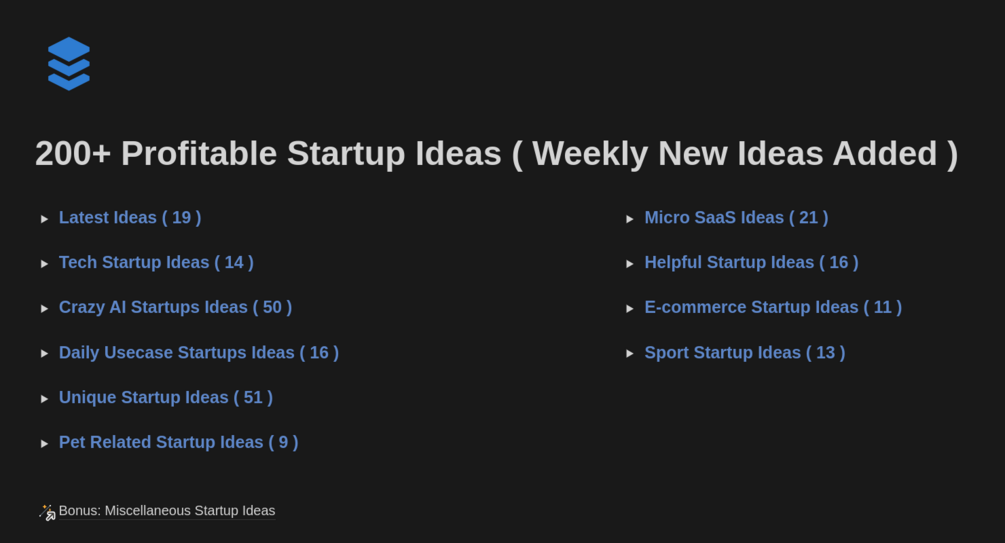Click the 200+ Profitable Startup Ideas title
1005x543 pixels.
click(496, 154)
